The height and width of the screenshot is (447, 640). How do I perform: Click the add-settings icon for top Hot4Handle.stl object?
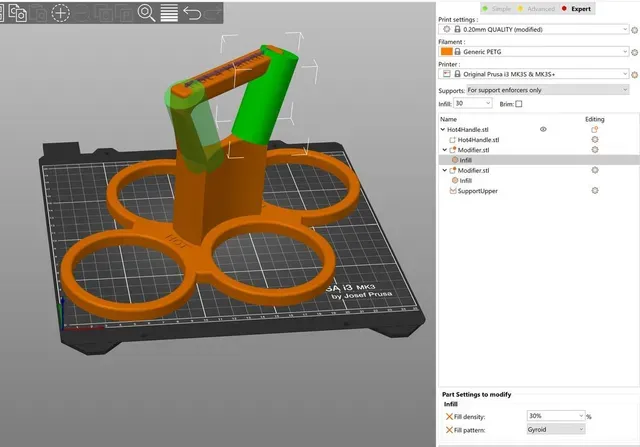click(x=594, y=129)
